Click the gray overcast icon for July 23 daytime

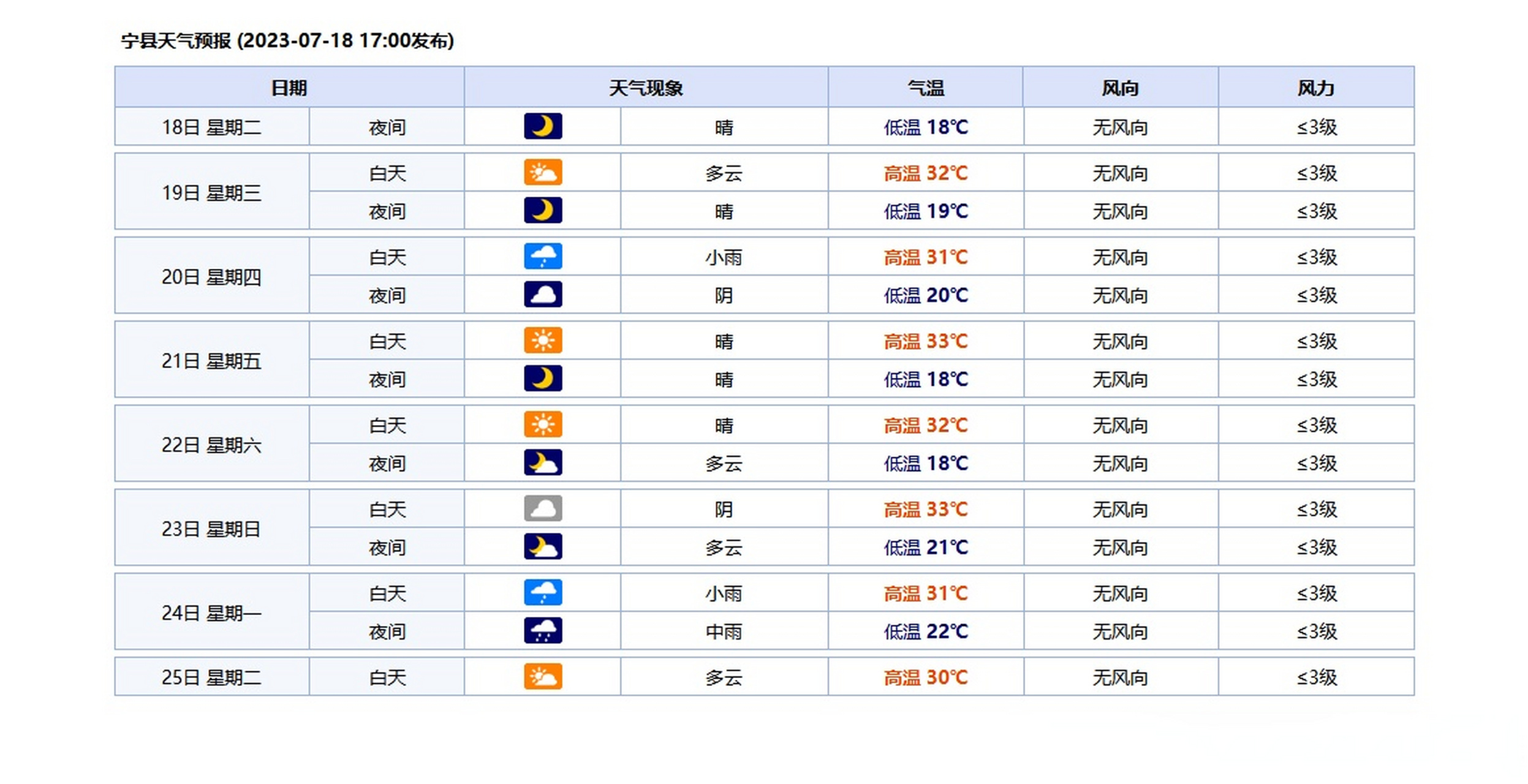click(543, 509)
